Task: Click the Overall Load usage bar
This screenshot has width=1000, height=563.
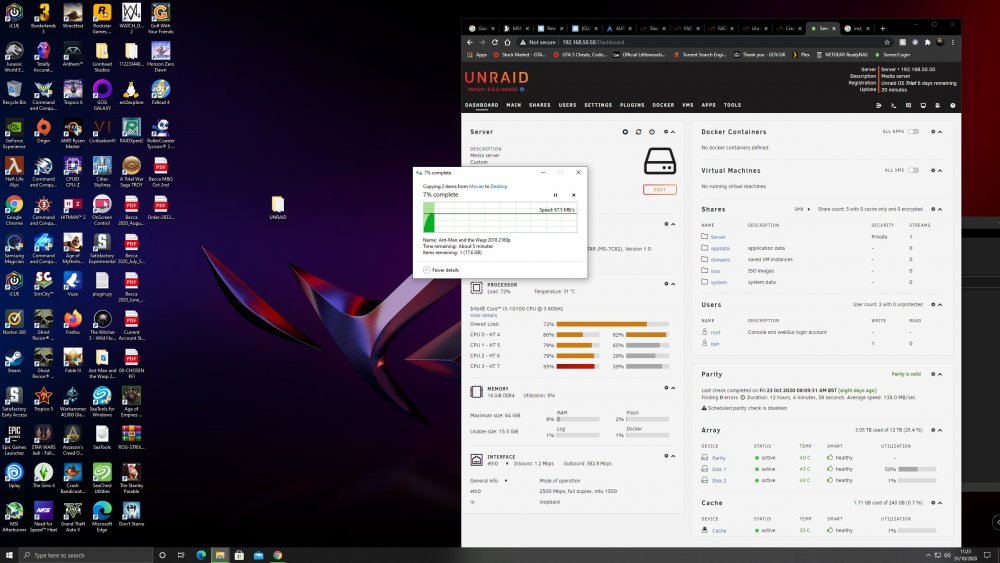Action: (612, 324)
